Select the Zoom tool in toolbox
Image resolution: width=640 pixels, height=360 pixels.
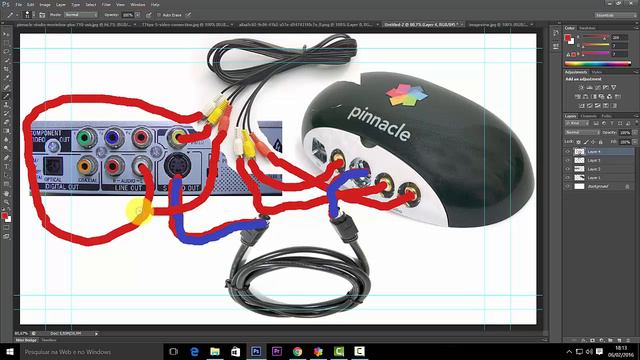click(x=6, y=202)
